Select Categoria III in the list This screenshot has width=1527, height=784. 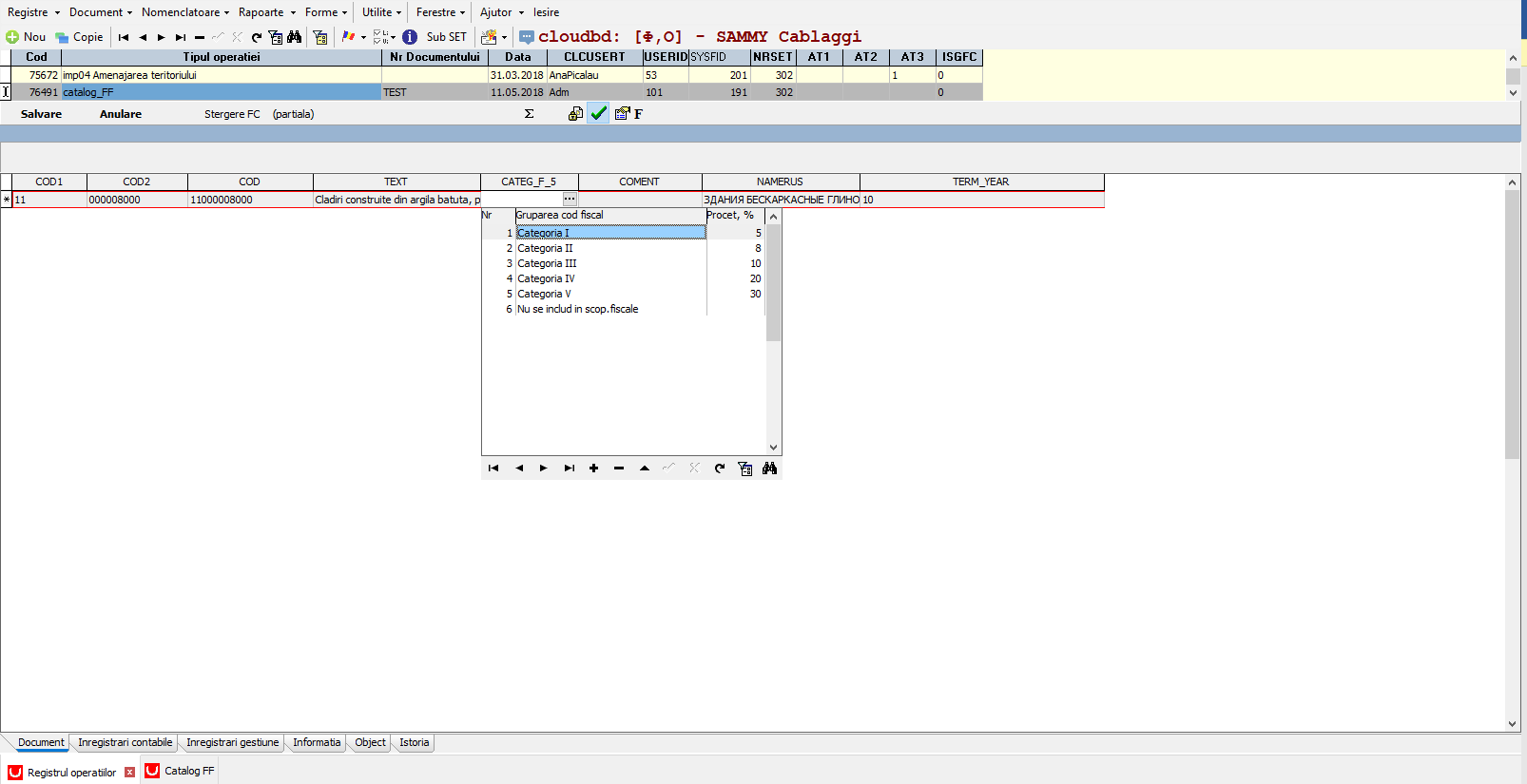point(610,263)
